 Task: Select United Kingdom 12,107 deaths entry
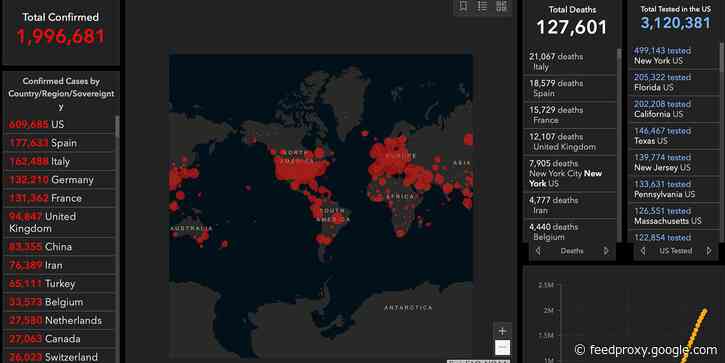(x=571, y=142)
